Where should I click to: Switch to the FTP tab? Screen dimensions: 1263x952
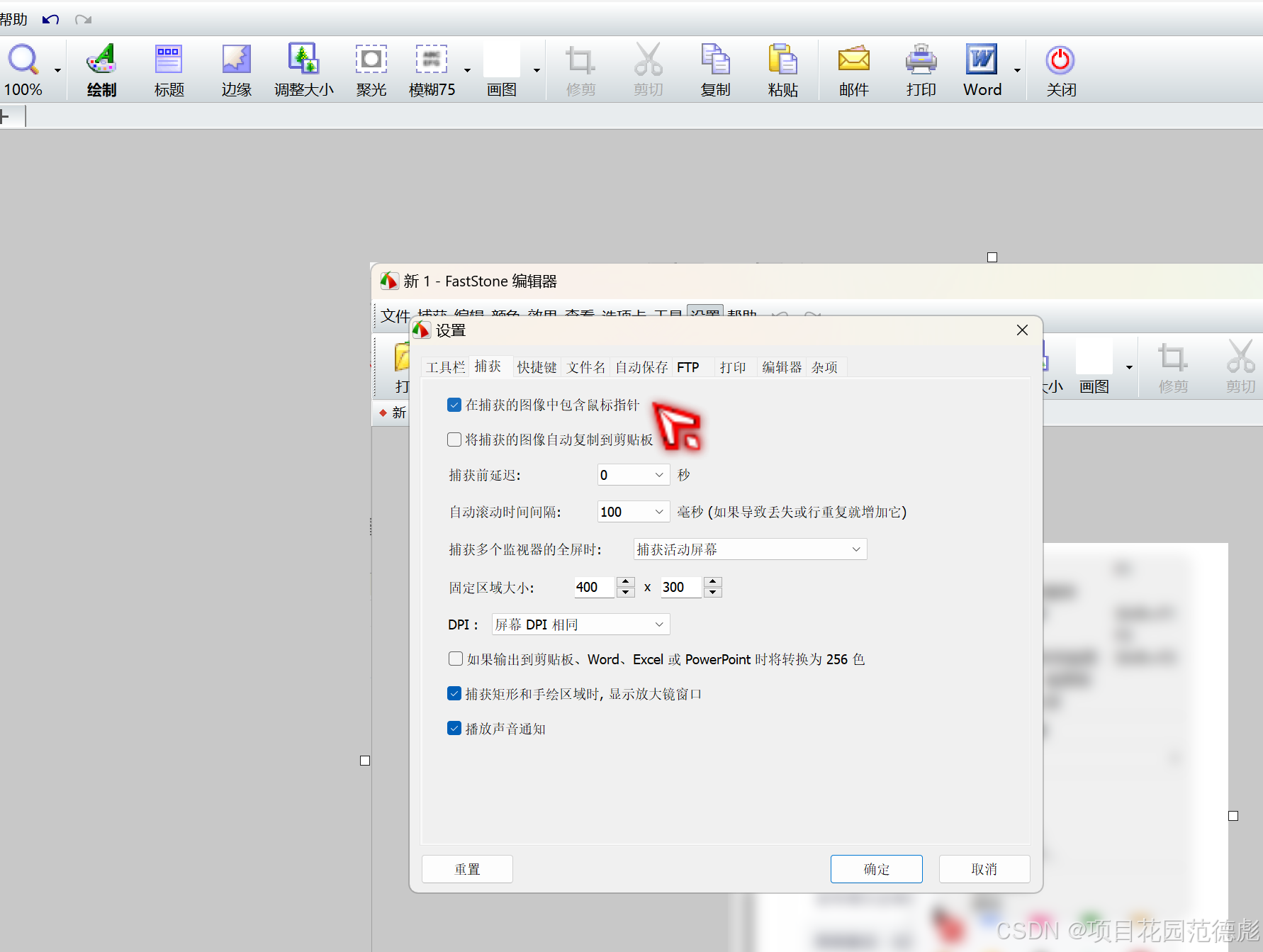(x=688, y=367)
